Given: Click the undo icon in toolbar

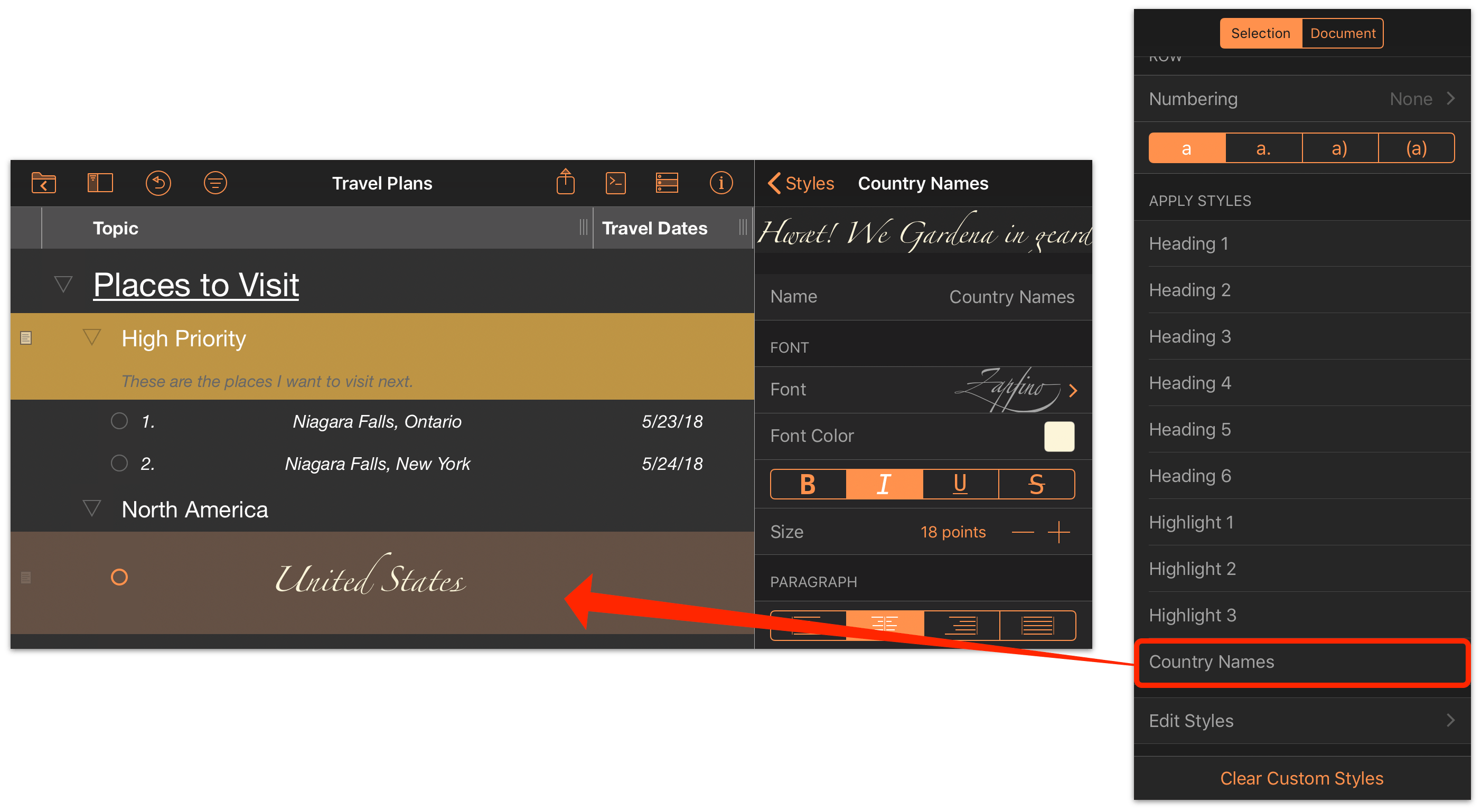Looking at the screenshot, I should pos(158,183).
